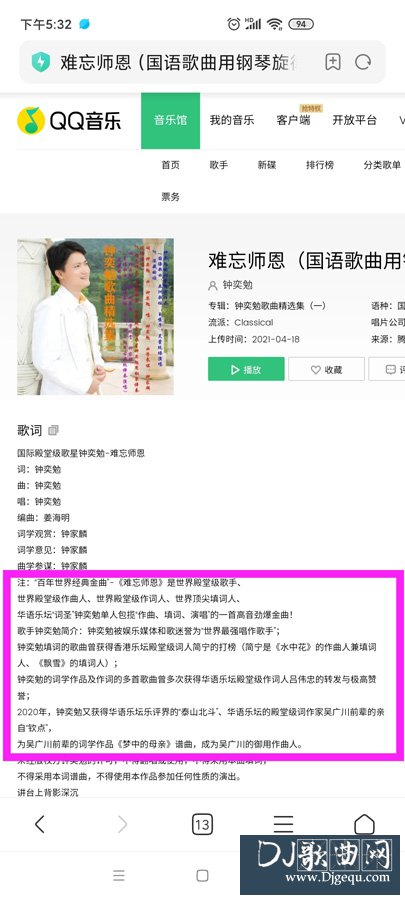Open the 分类歌单 sub-navigation link

(382, 165)
